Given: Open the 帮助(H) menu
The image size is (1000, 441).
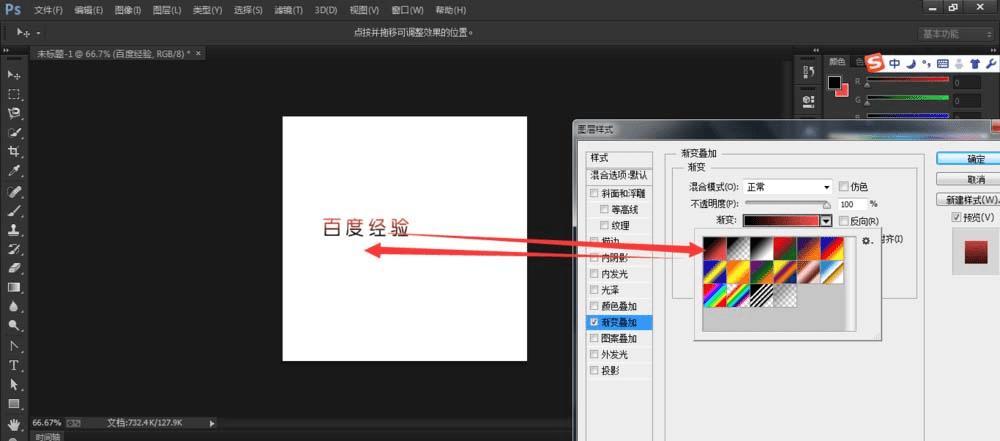Looking at the screenshot, I should pyautogui.click(x=450, y=11).
